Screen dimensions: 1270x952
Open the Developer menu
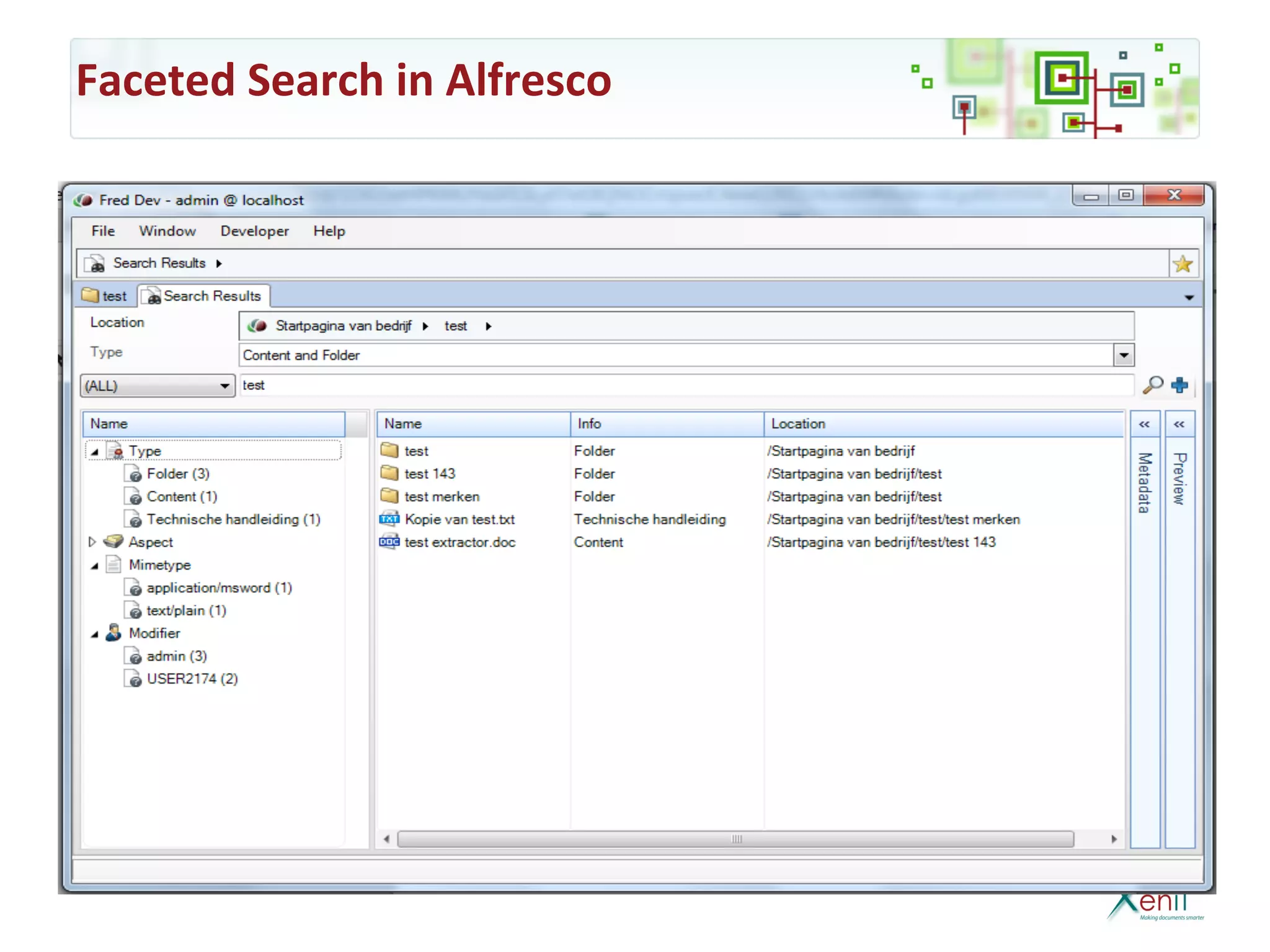[x=255, y=231]
